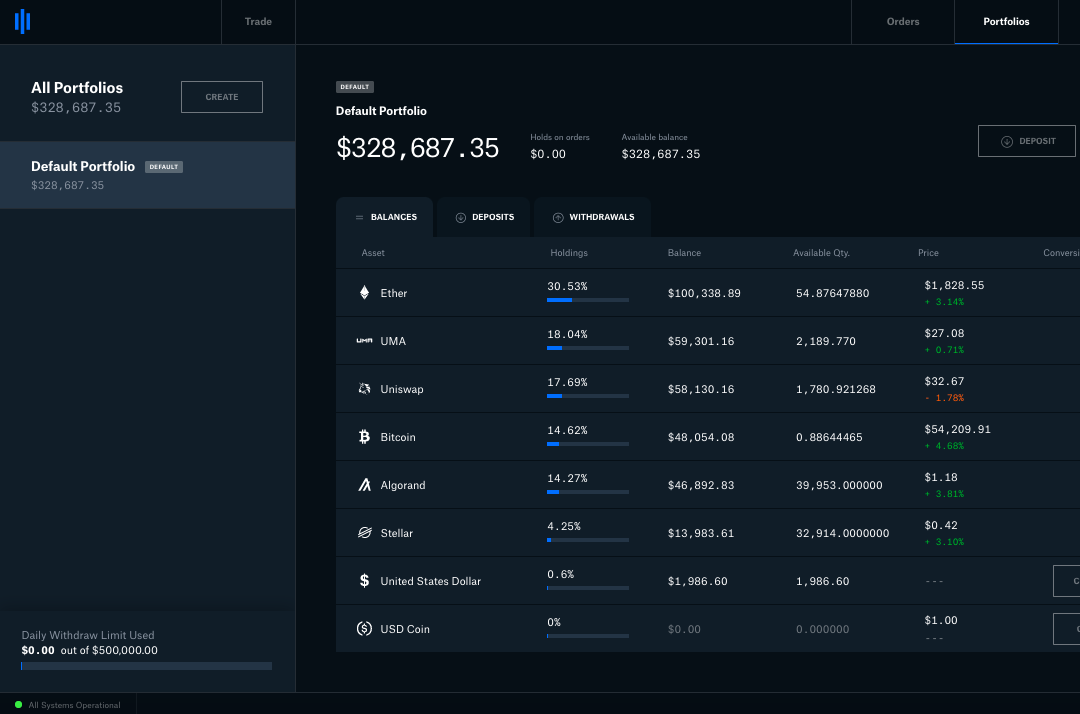Click the circular arrow icon in Deposit button
Viewport: 1080px width, 714px height.
1006,141
